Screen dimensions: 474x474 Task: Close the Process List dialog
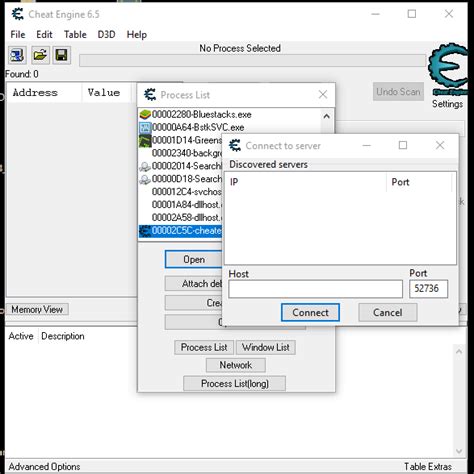tap(323, 94)
